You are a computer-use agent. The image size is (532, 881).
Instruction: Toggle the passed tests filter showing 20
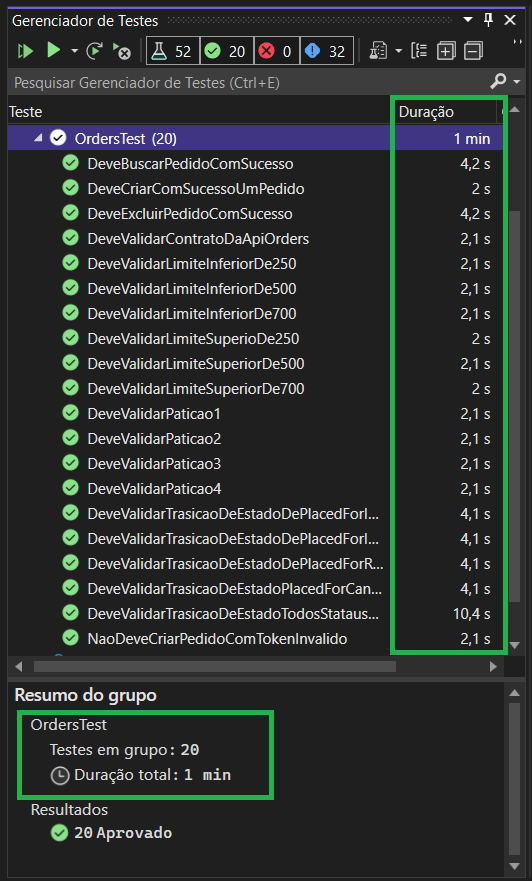226,51
